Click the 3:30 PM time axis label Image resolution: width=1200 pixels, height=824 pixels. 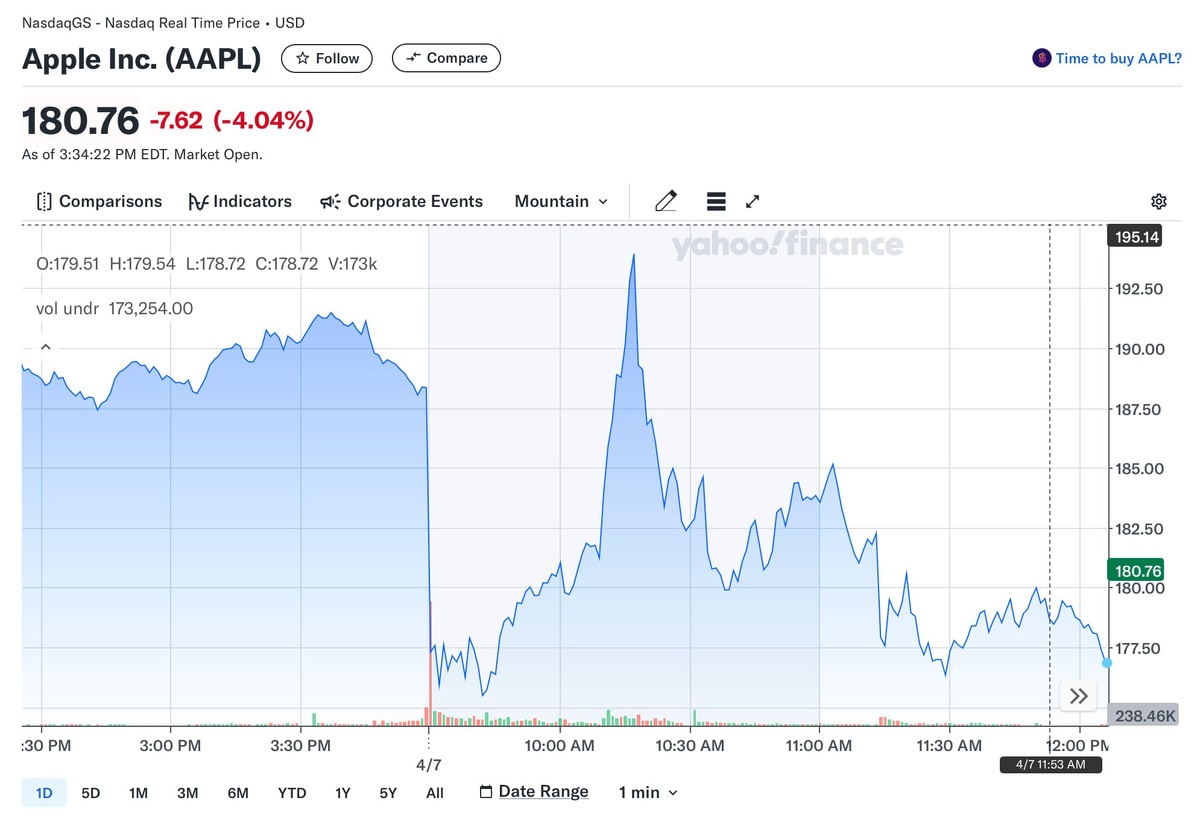(300, 746)
